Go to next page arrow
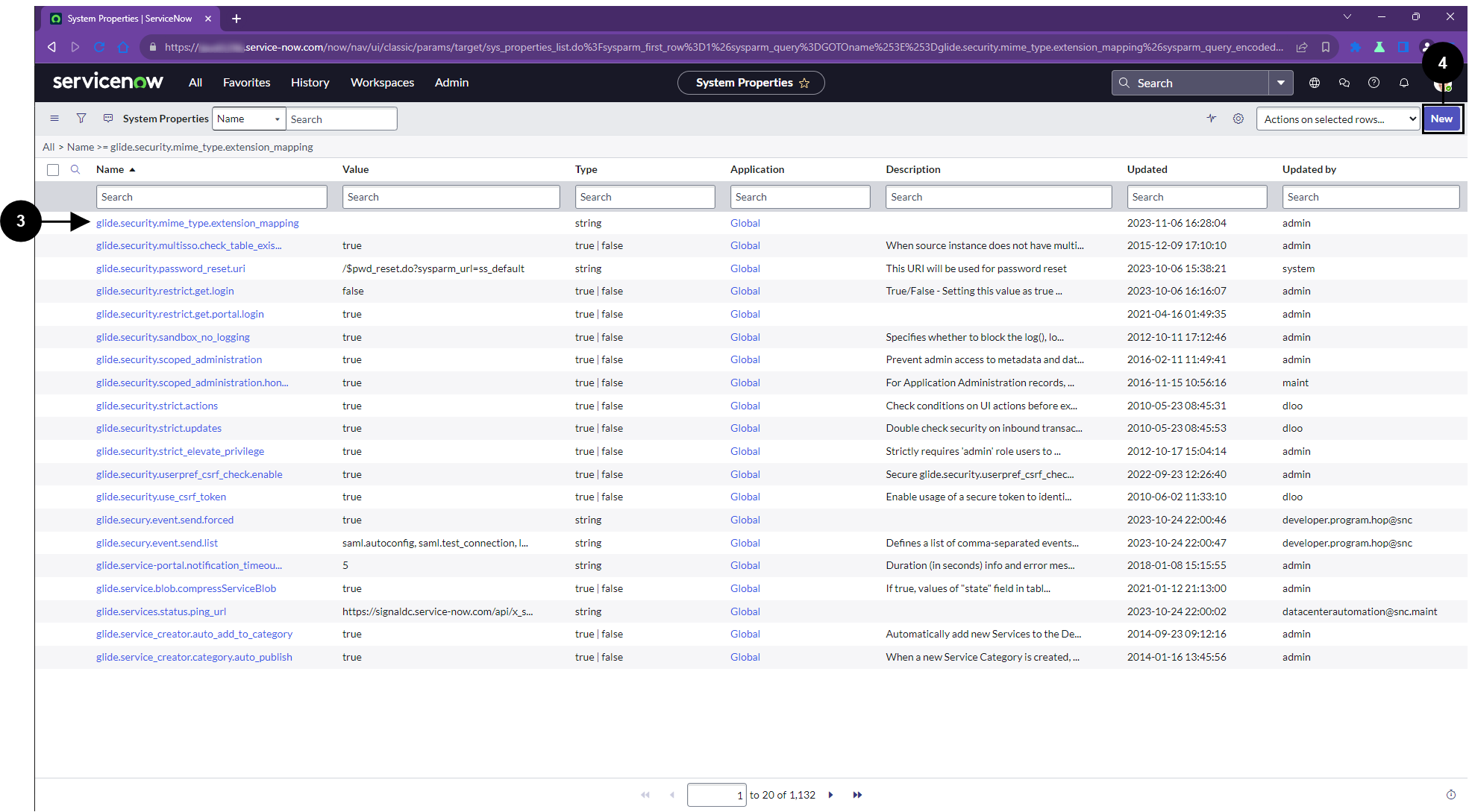 pyautogui.click(x=830, y=795)
